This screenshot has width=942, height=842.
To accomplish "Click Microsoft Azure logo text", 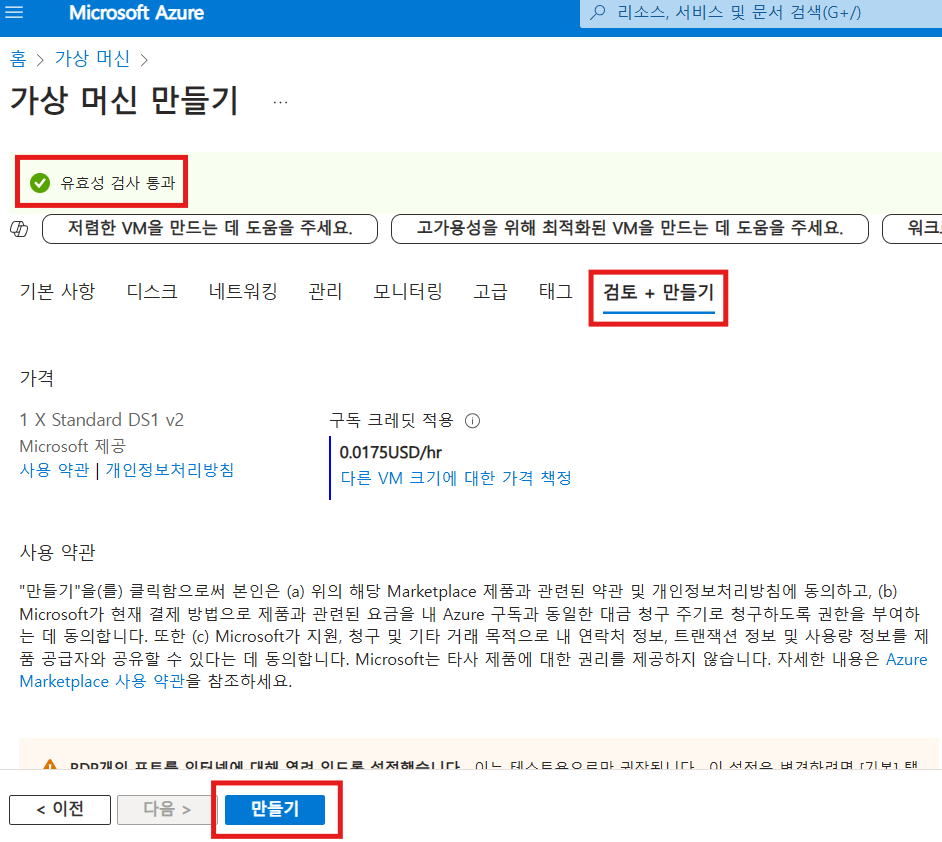I will point(136,13).
